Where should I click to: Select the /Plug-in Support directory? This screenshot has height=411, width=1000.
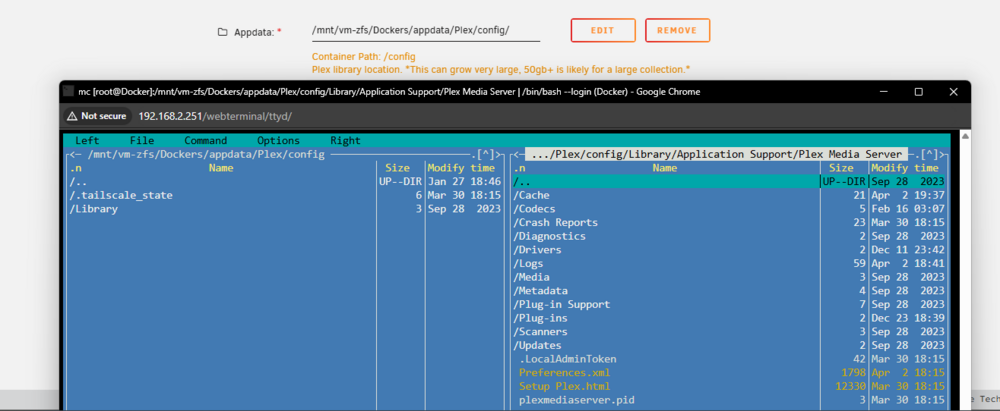click(729, 304)
